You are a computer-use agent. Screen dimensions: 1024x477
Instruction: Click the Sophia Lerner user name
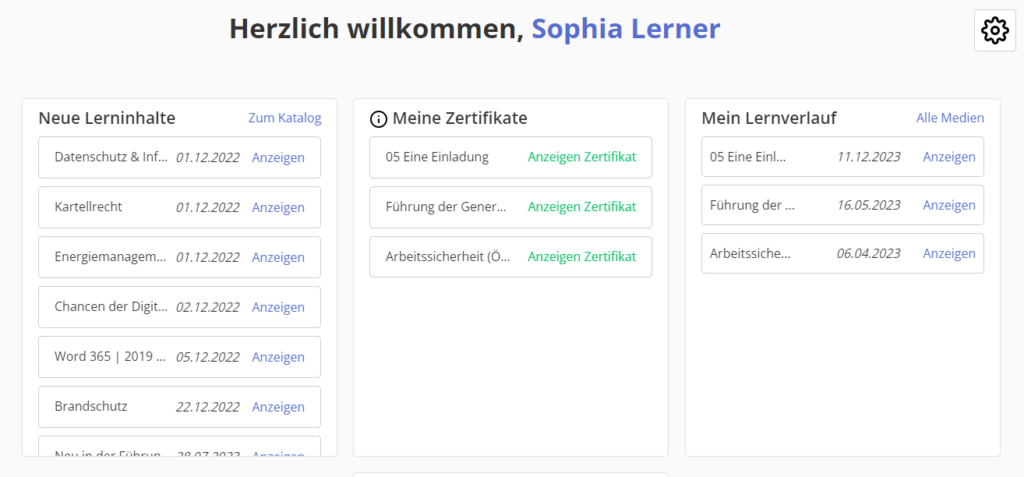(x=625, y=29)
